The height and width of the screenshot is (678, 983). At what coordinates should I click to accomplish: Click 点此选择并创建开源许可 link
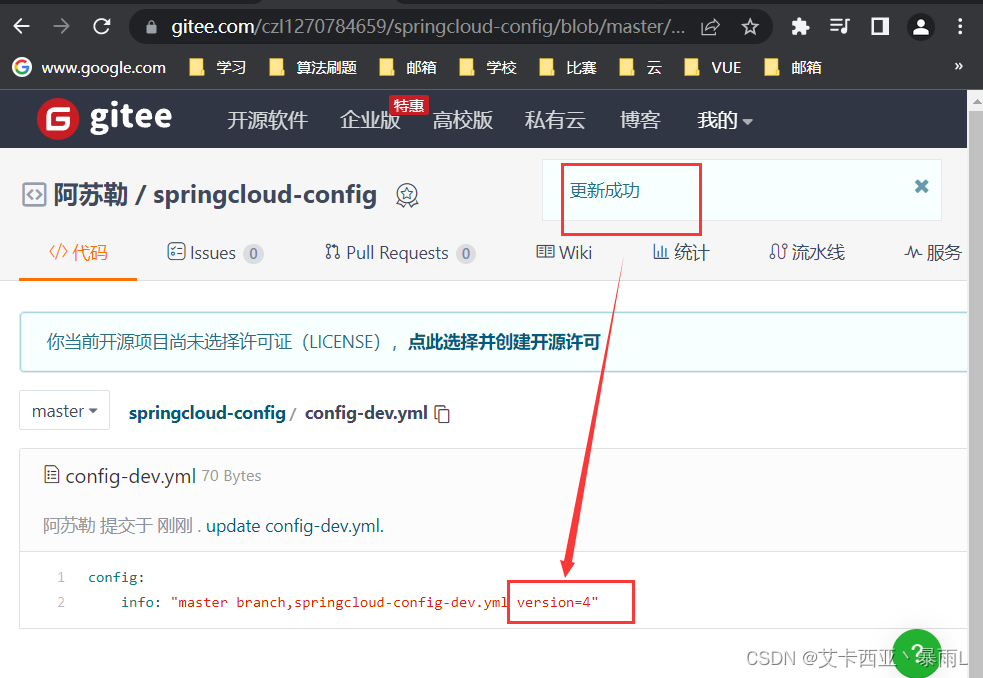click(x=504, y=342)
